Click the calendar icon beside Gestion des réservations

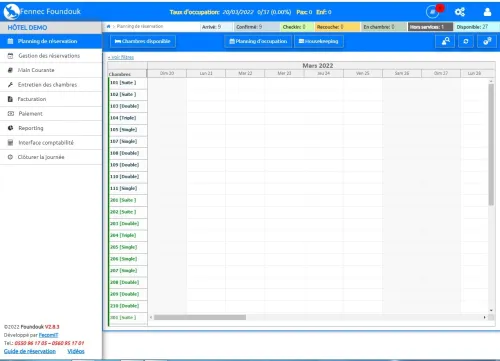(10, 56)
